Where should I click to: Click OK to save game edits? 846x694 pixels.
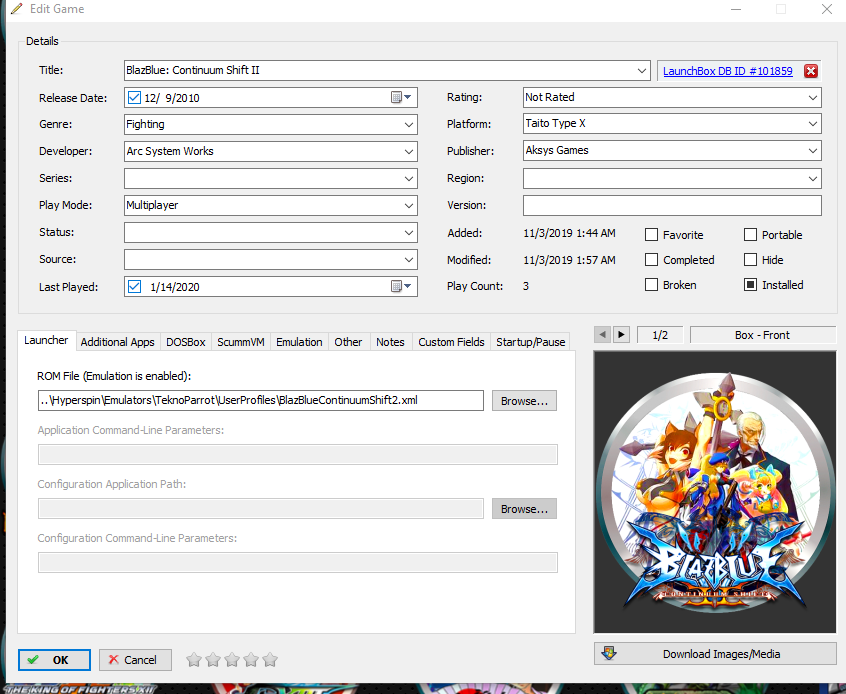(54, 660)
